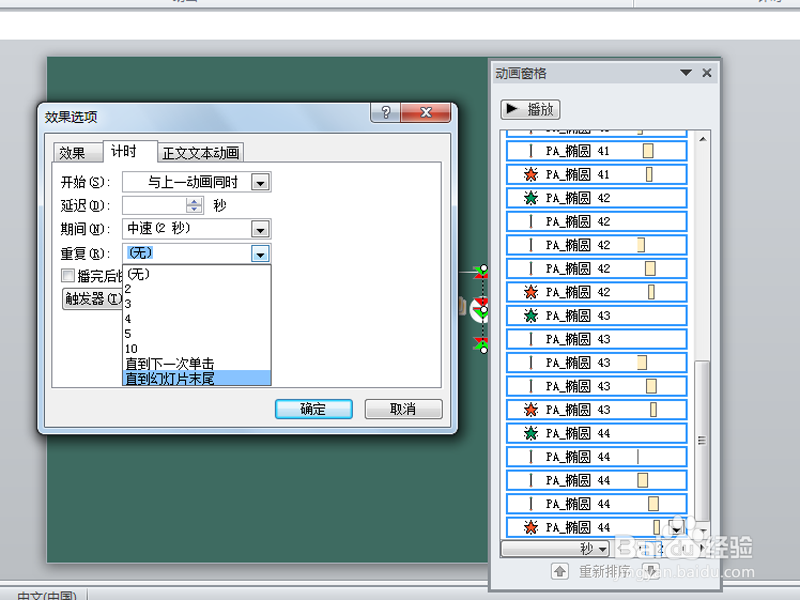Image resolution: width=800 pixels, height=600 pixels.
Task: Move animation up with the 重新排序 up arrow
Action: coord(560,571)
